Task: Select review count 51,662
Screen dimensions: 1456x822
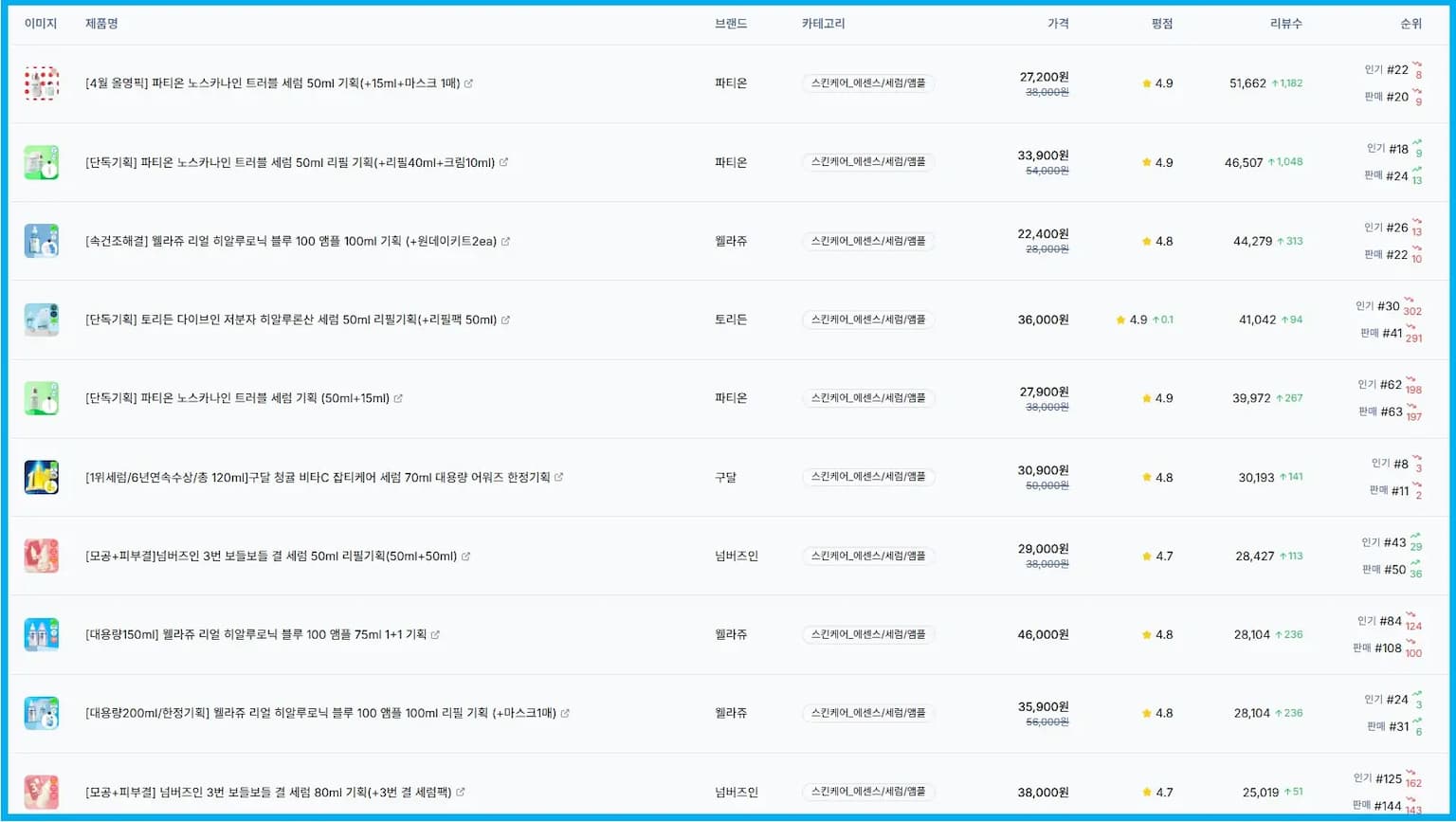Action: pyautogui.click(x=1247, y=83)
